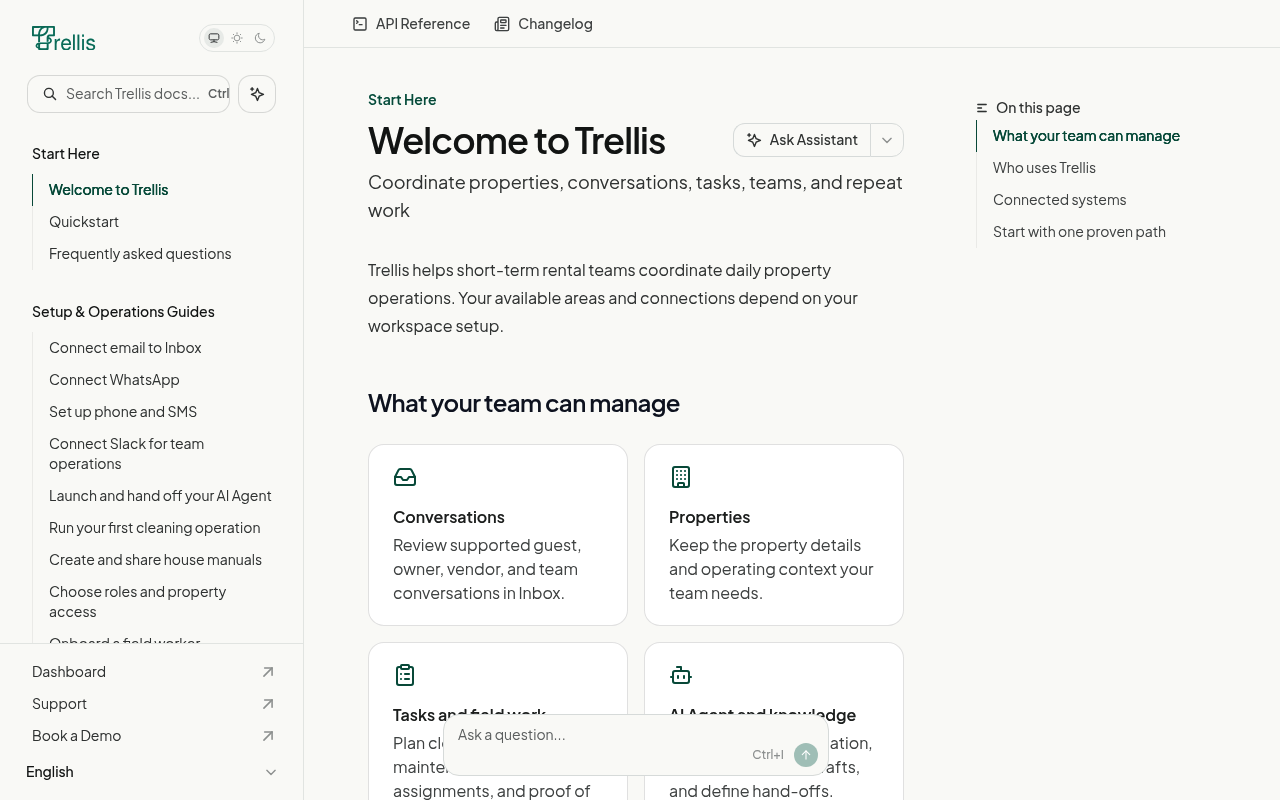Screen dimensions: 1280x800
Task: Open Connect email to Inbox guide
Action: pos(125,348)
